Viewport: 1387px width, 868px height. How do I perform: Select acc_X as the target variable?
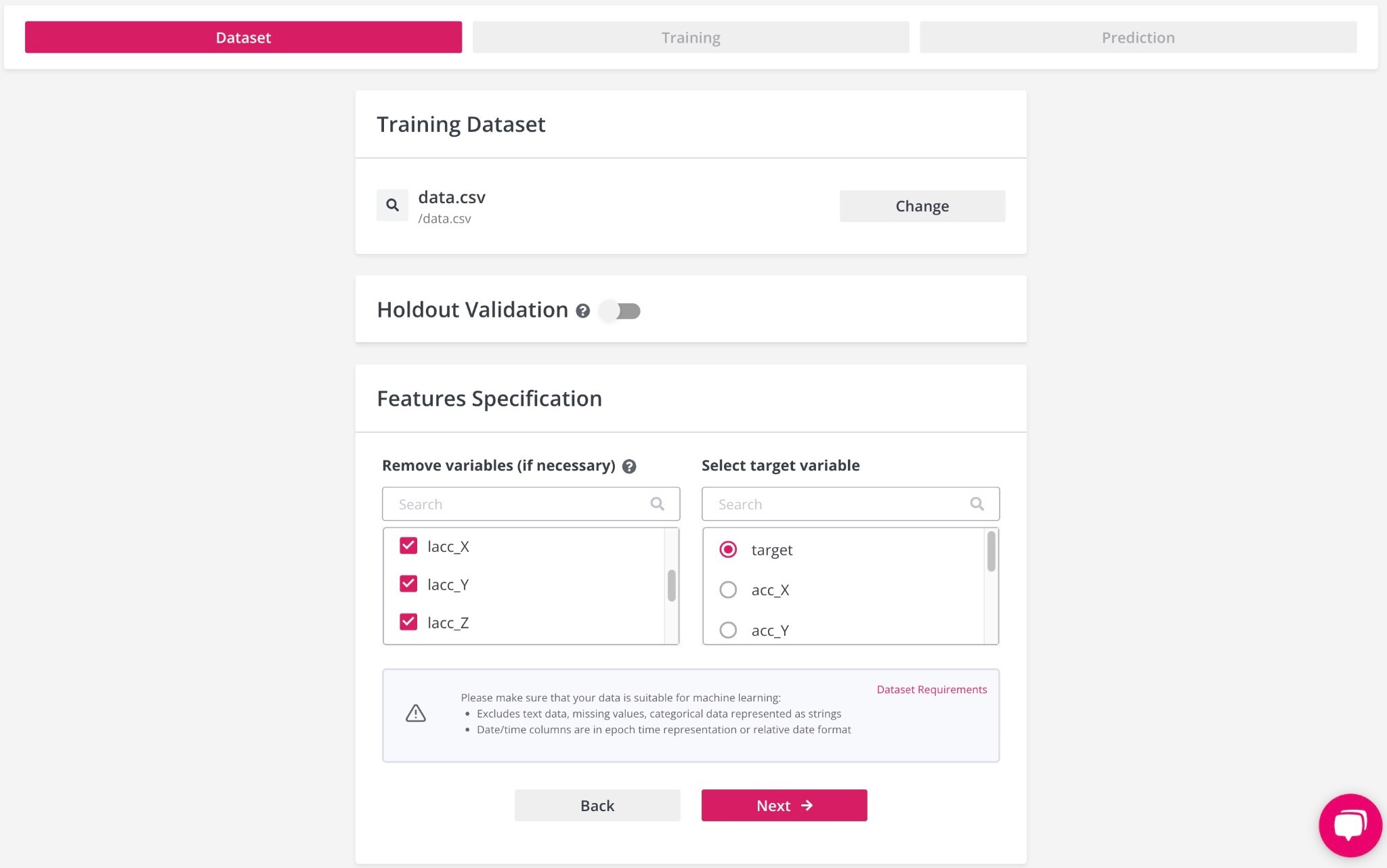tap(728, 590)
